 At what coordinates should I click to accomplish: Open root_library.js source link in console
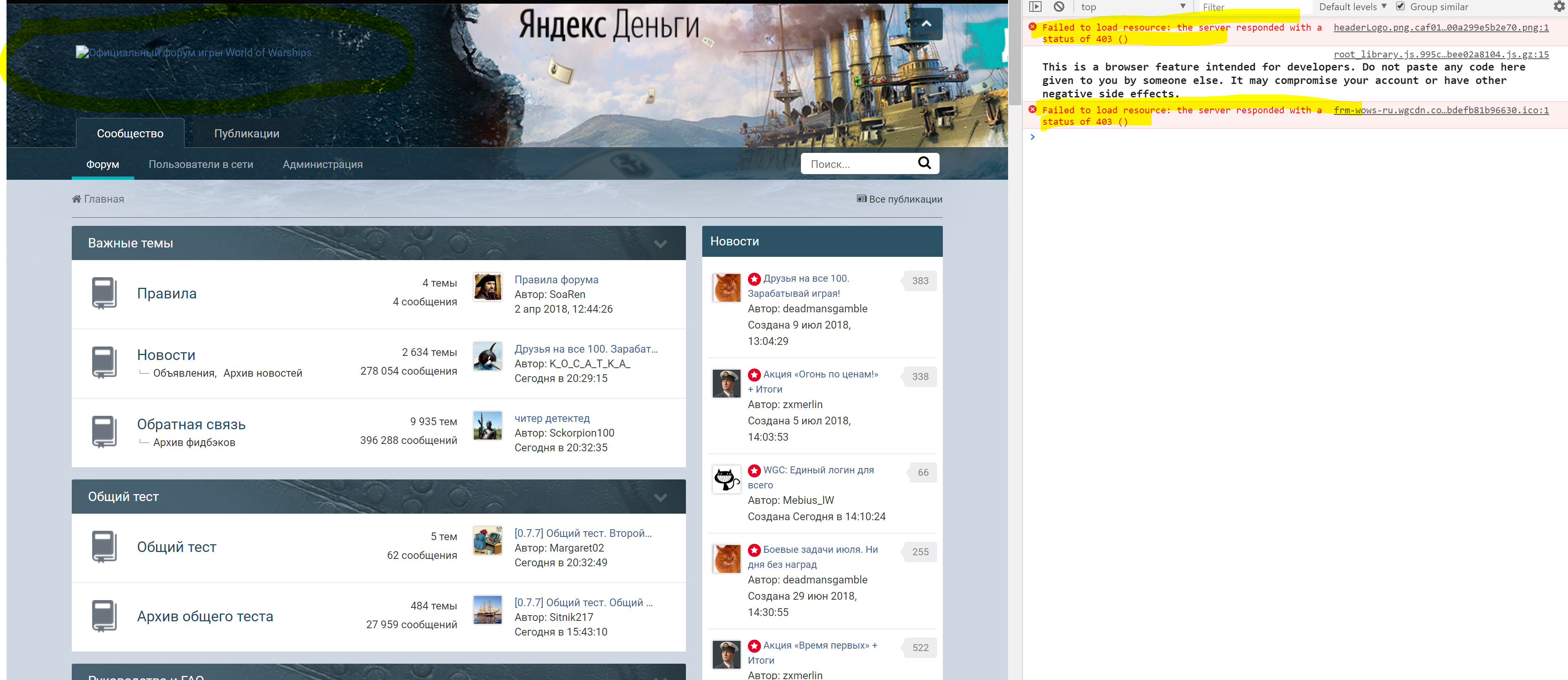click(1441, 54)
